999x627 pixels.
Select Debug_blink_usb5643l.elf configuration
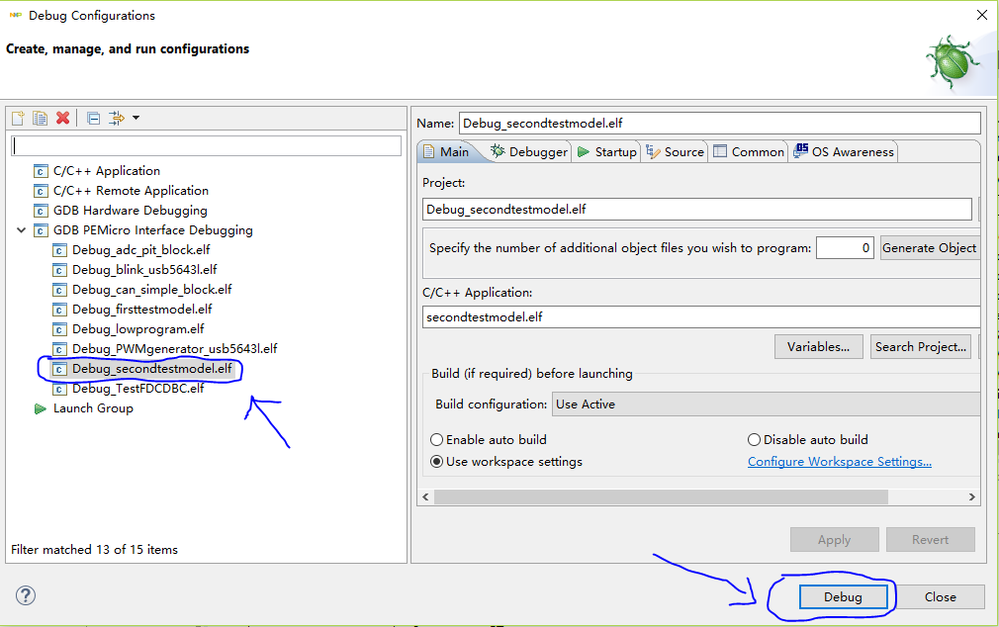(x=145, y=270)
